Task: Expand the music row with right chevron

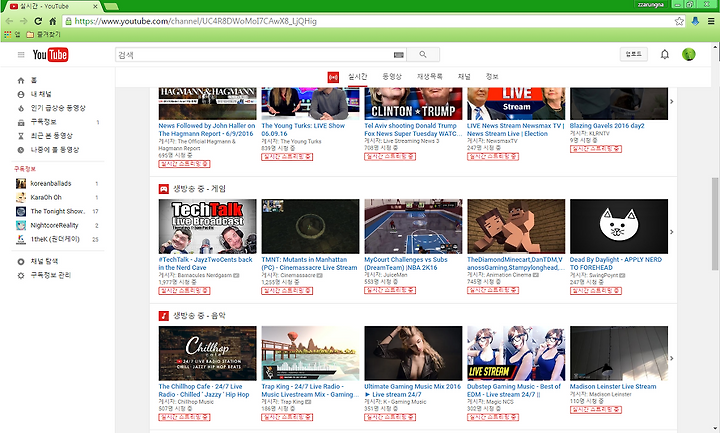Action: [671, 358]
